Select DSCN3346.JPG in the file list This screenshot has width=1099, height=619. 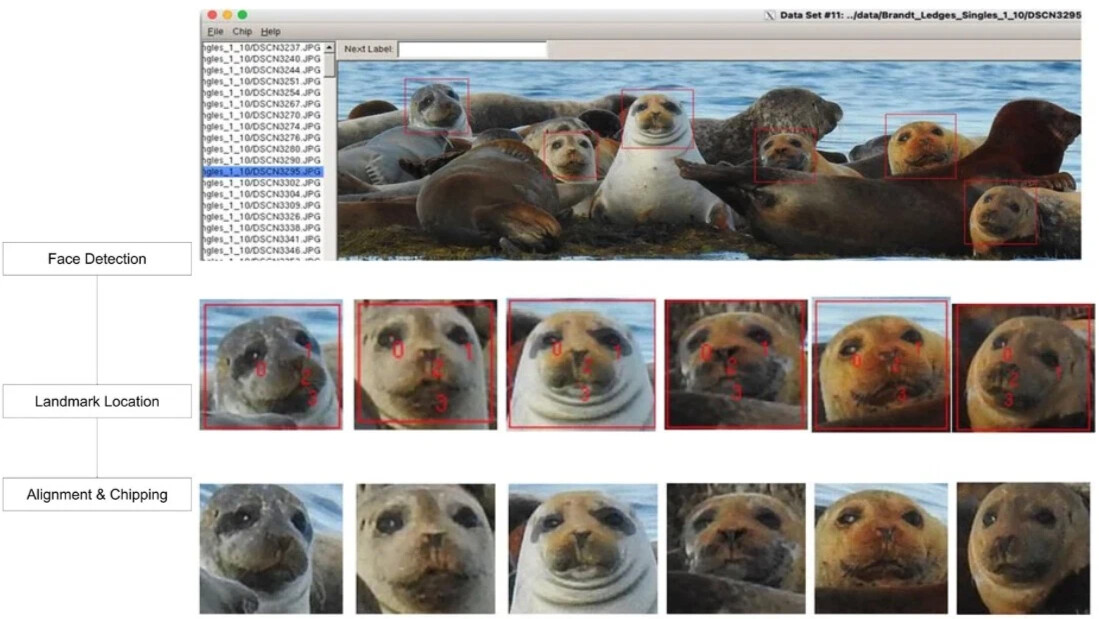pos(262,250)
